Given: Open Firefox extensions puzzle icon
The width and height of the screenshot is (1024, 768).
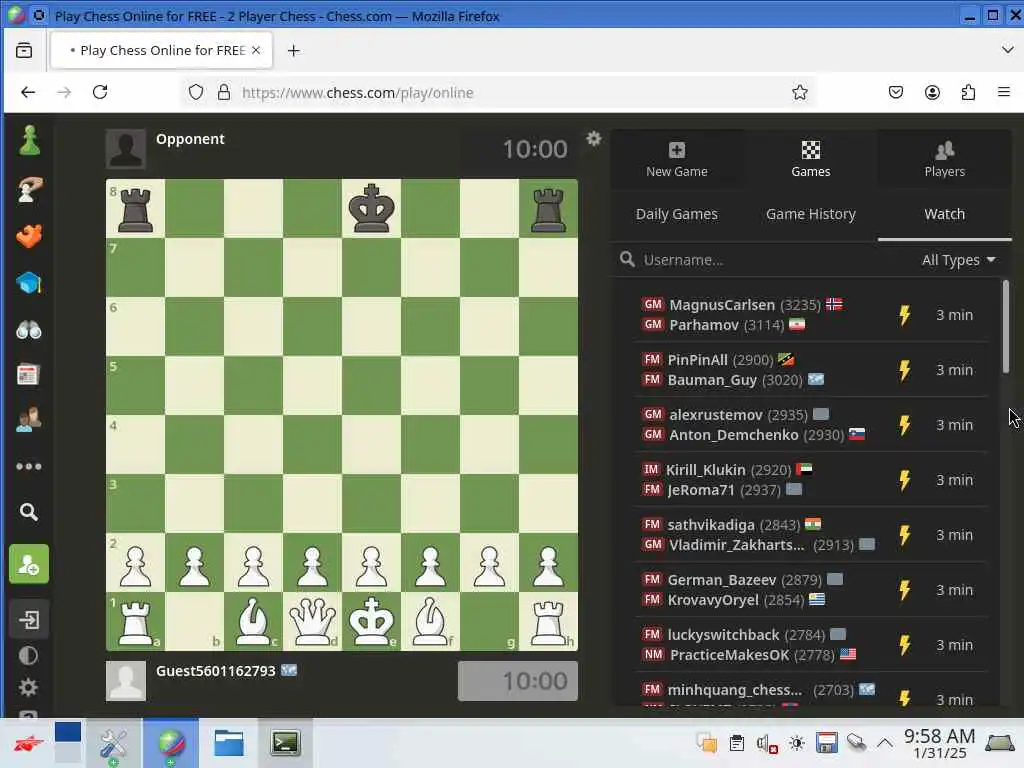Looking at the screenshot, I should click(x=968, y=92).
